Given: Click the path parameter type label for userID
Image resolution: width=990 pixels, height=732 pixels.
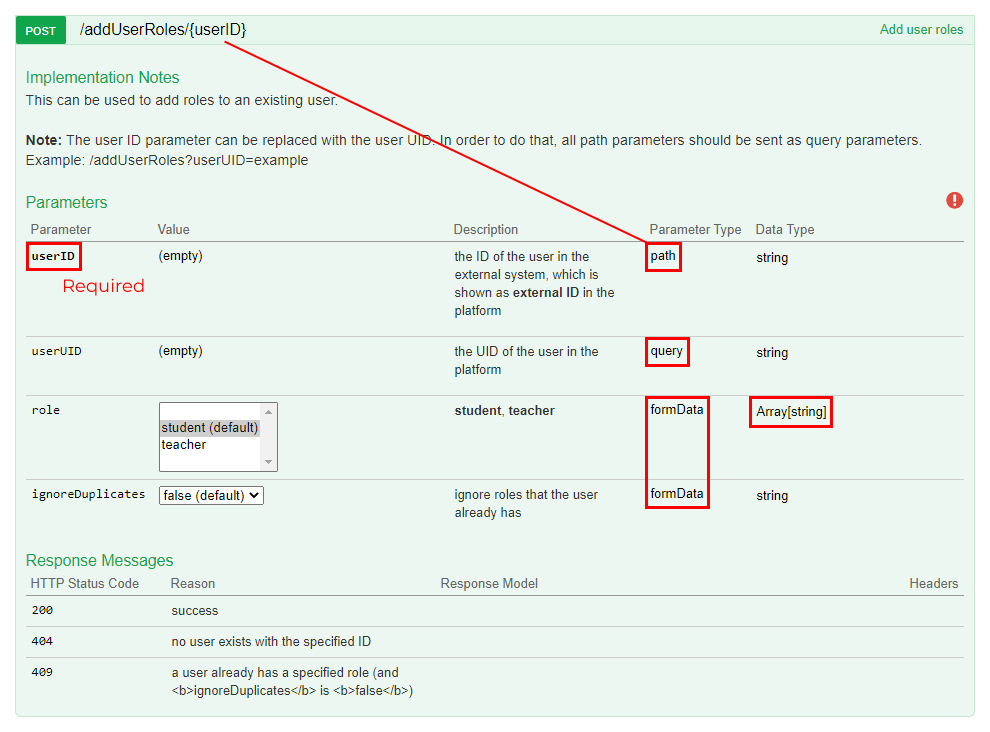Looking at the screenshot, I should coord(663,257).
